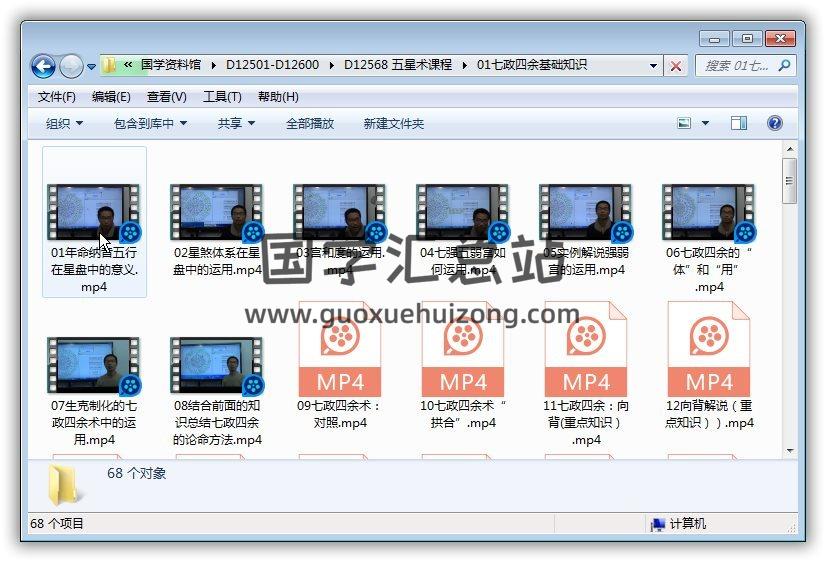Click the change view icon
The height and width of the screenshot is (562, 826).
(x=684, y=123)
